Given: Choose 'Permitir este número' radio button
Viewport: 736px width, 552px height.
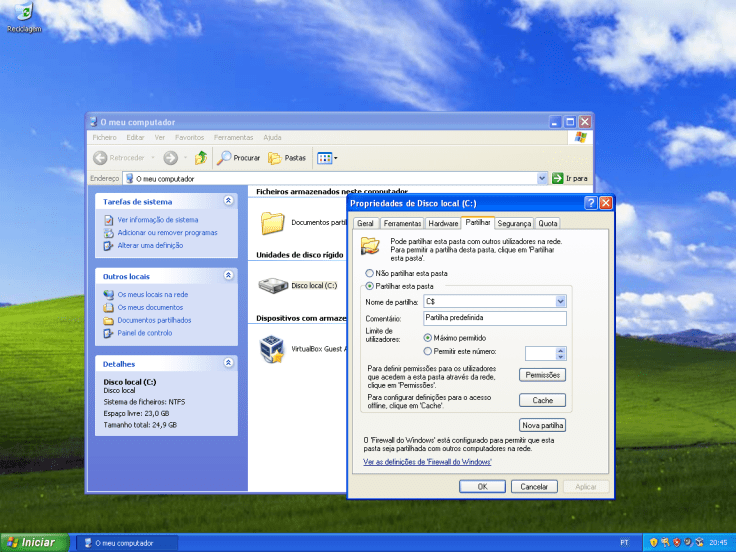Looking at the screenshot, I should coord(429,351).
